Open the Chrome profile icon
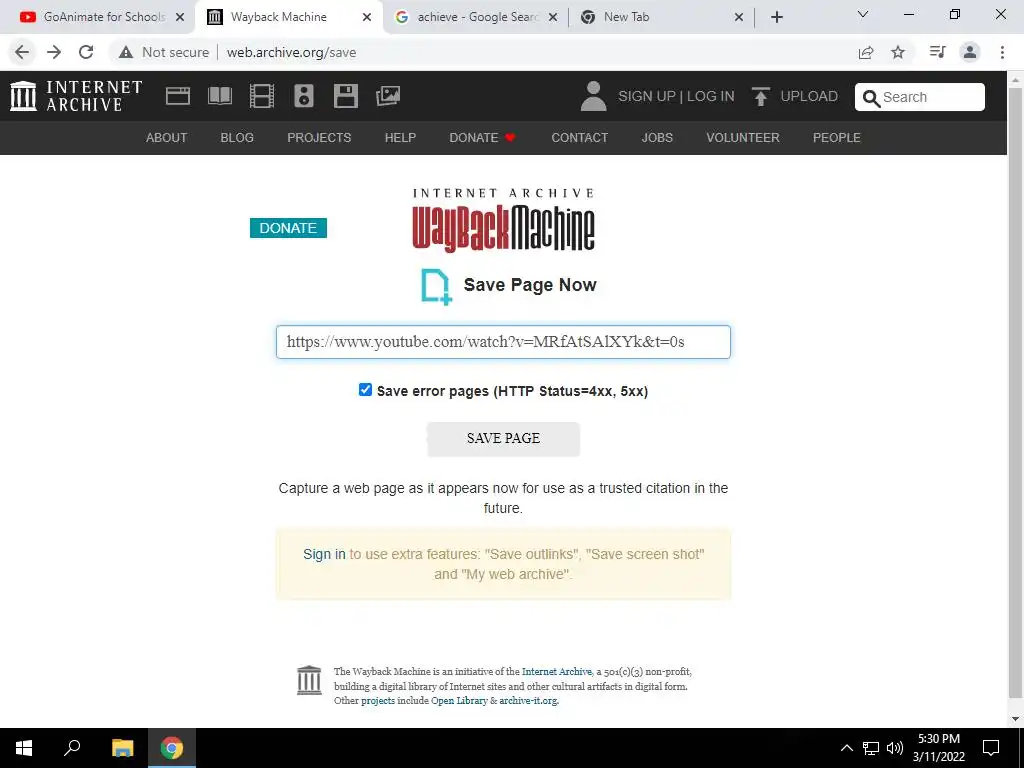Image resolution: width=1024 pixels, height=768 pixels. pos(970,52)
